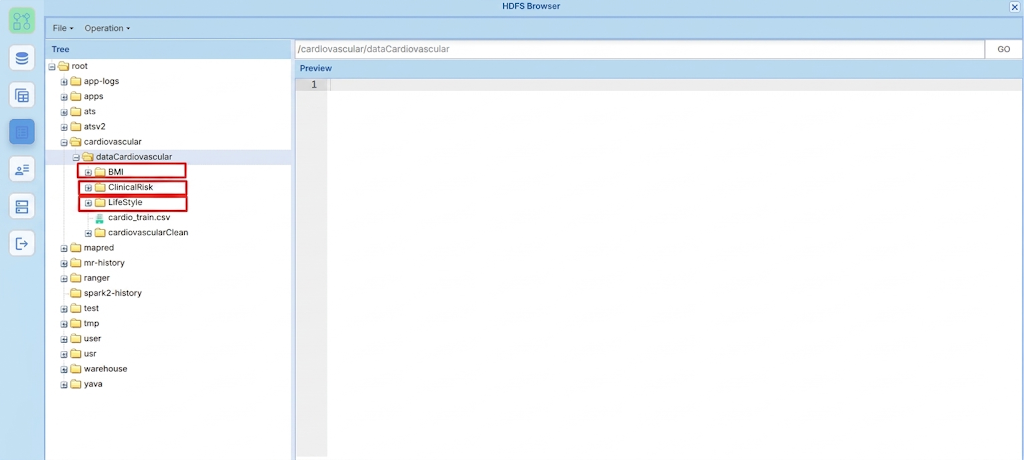Click the cardio_train.csv file icon
The width and height of the screenshot is (1024, 460).
pyautogui.click(x=99, y=218)
